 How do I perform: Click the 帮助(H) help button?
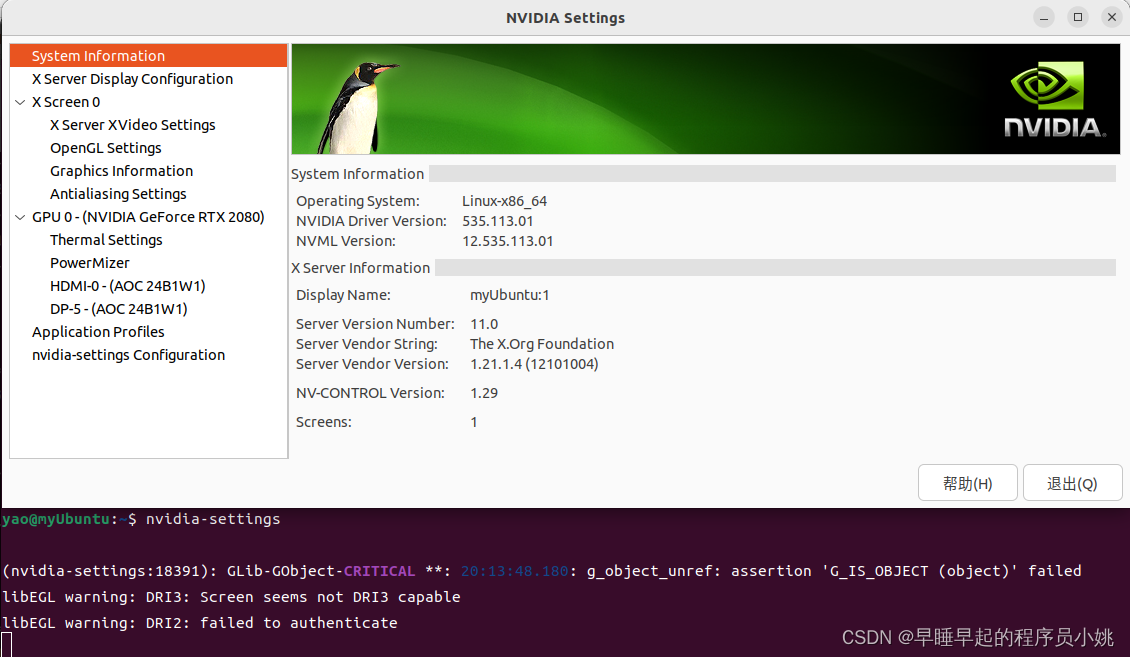pyautogui.click(x=968, y=483)
